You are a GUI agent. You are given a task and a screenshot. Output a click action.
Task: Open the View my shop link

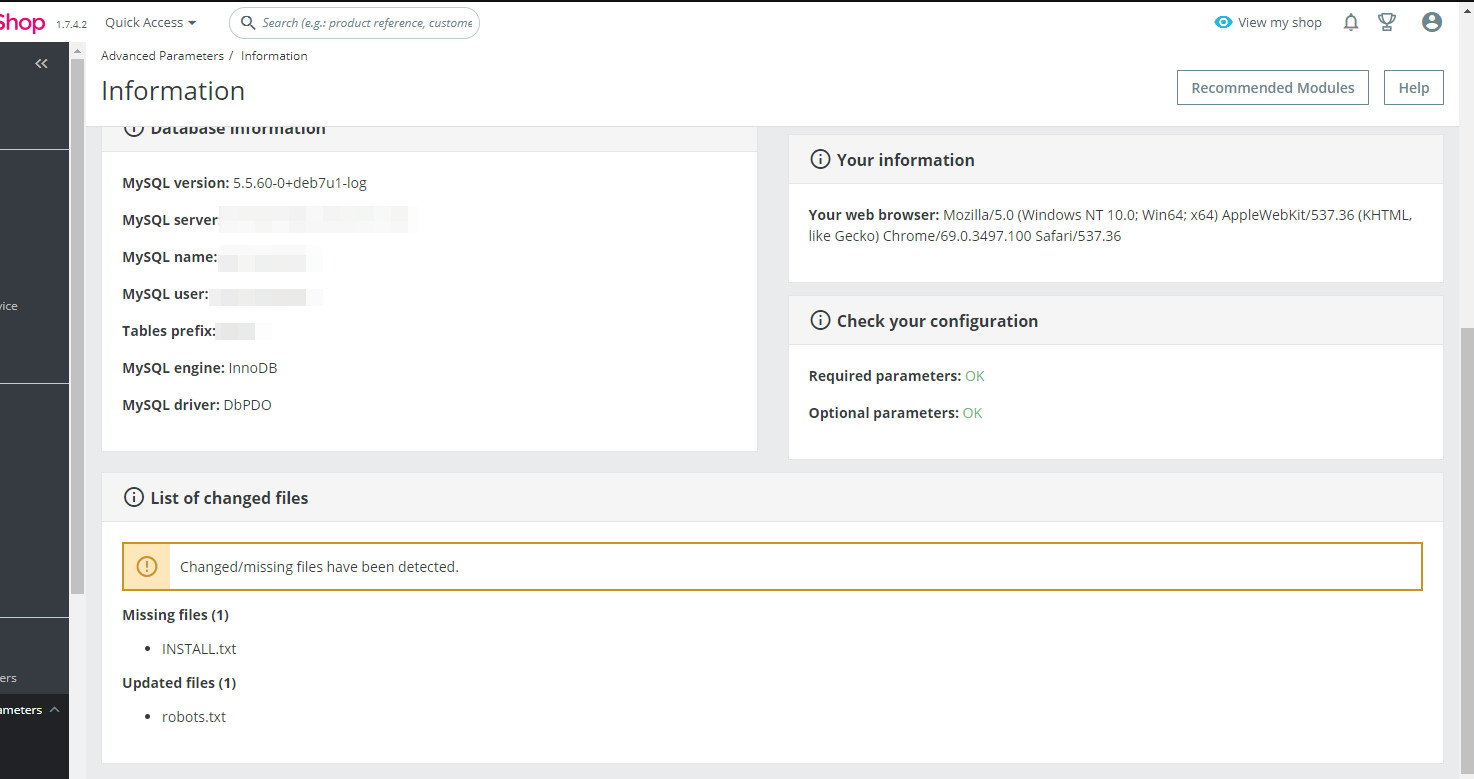tap(1279, 22)
